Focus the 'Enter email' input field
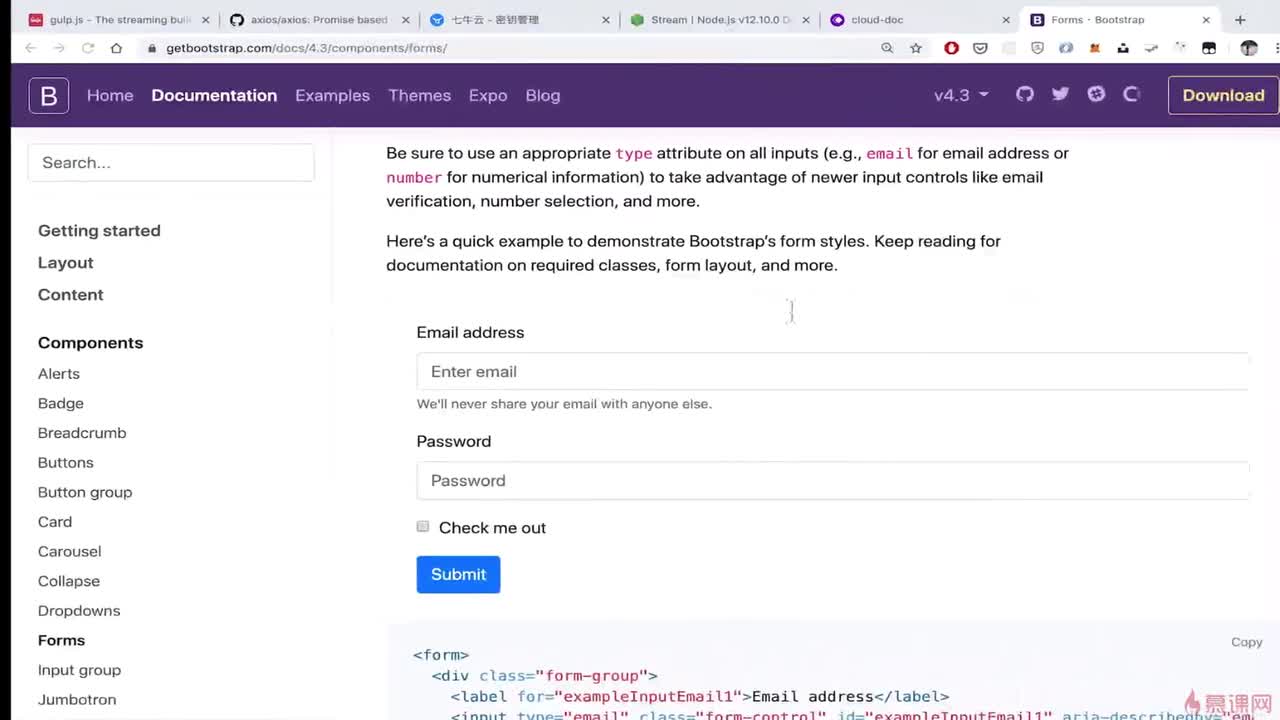The height and width of the screenshot is (720, 1280). tap(832, 371)
